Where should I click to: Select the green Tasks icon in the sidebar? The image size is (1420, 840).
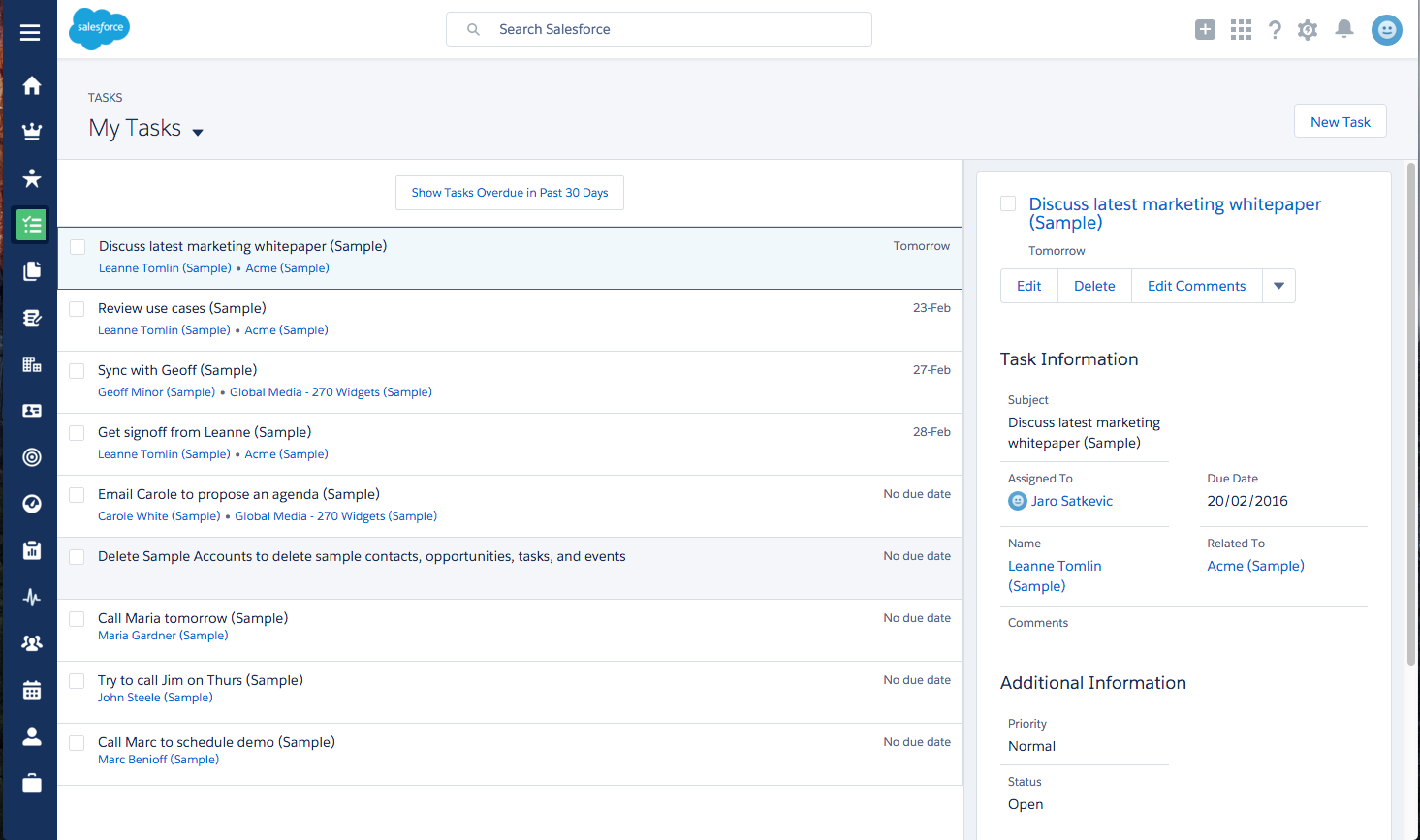pos(32,225)
